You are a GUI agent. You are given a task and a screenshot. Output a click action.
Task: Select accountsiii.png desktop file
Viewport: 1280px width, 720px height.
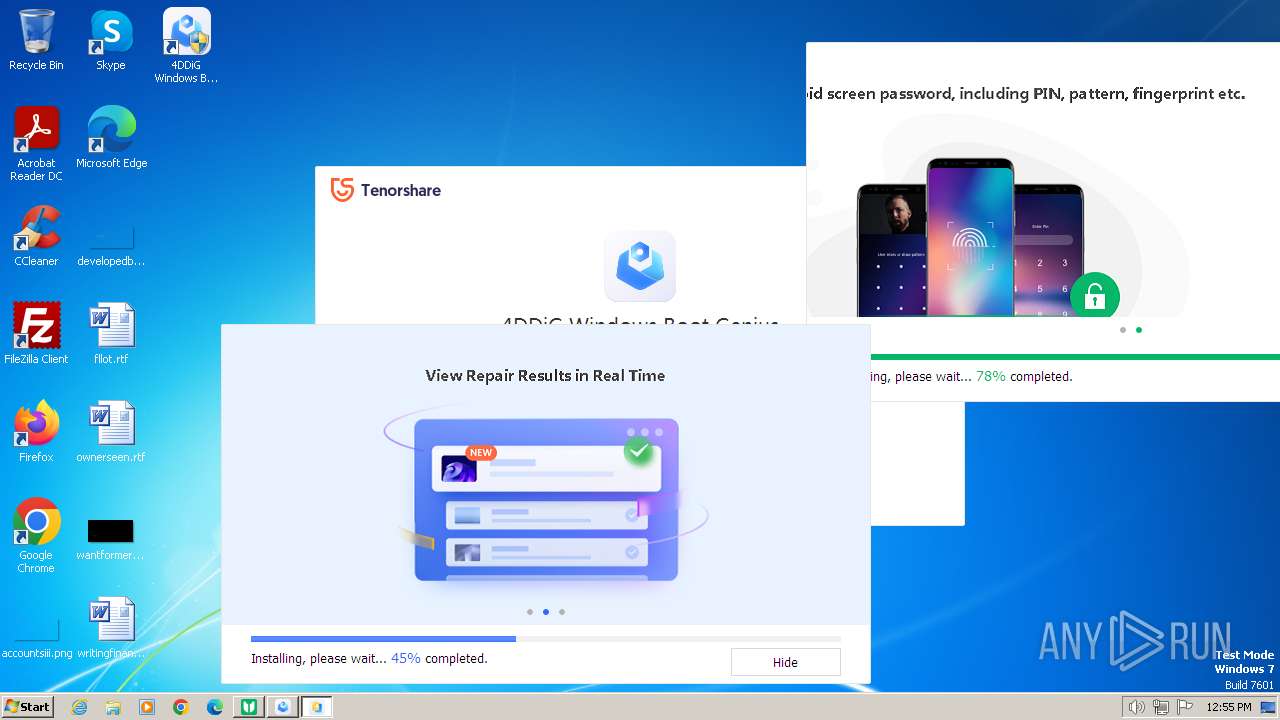click(x=37, y=635)
